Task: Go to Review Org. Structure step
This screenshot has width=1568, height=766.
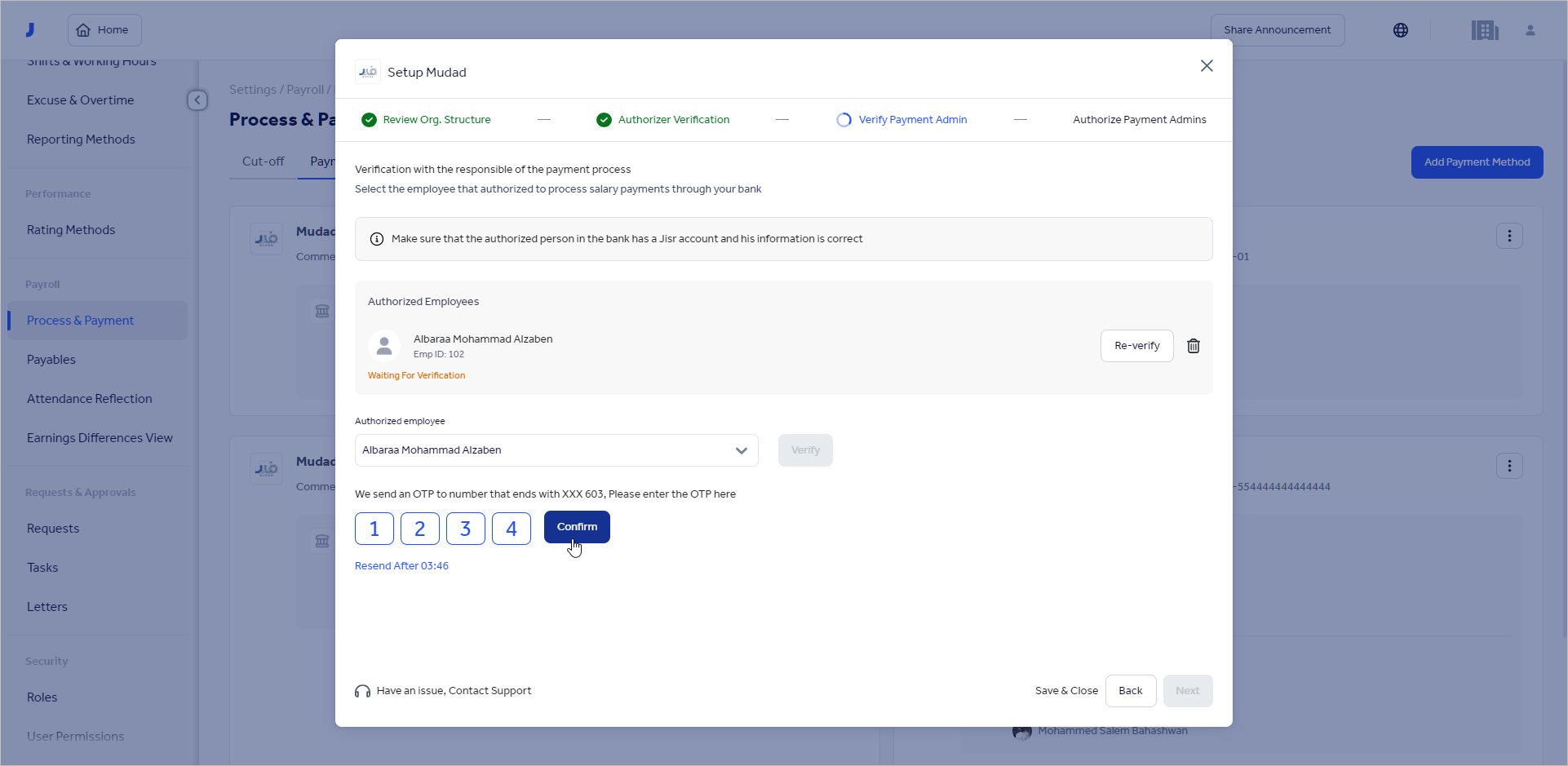Action: coord(436,120)
